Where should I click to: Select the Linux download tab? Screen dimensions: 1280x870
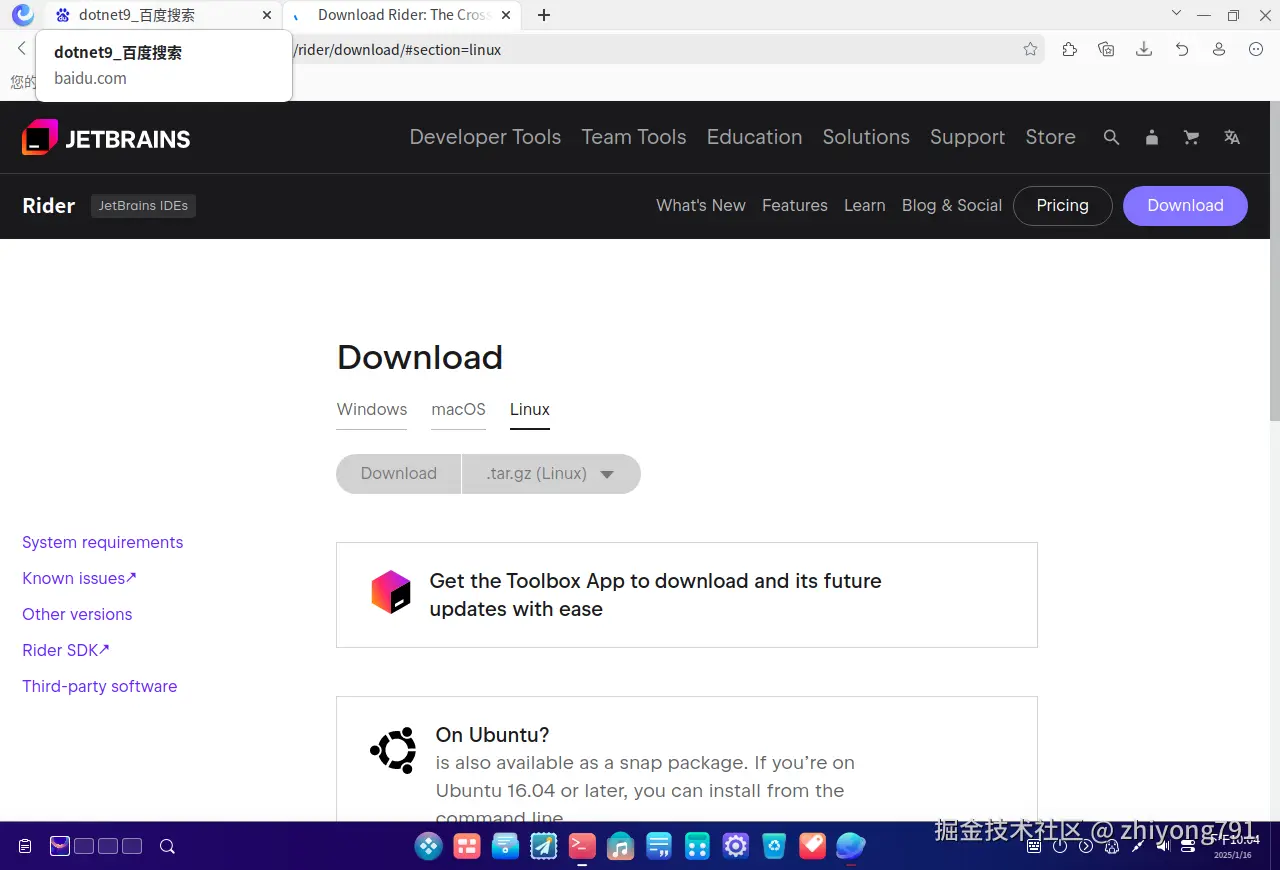click(x=530, y=410)
